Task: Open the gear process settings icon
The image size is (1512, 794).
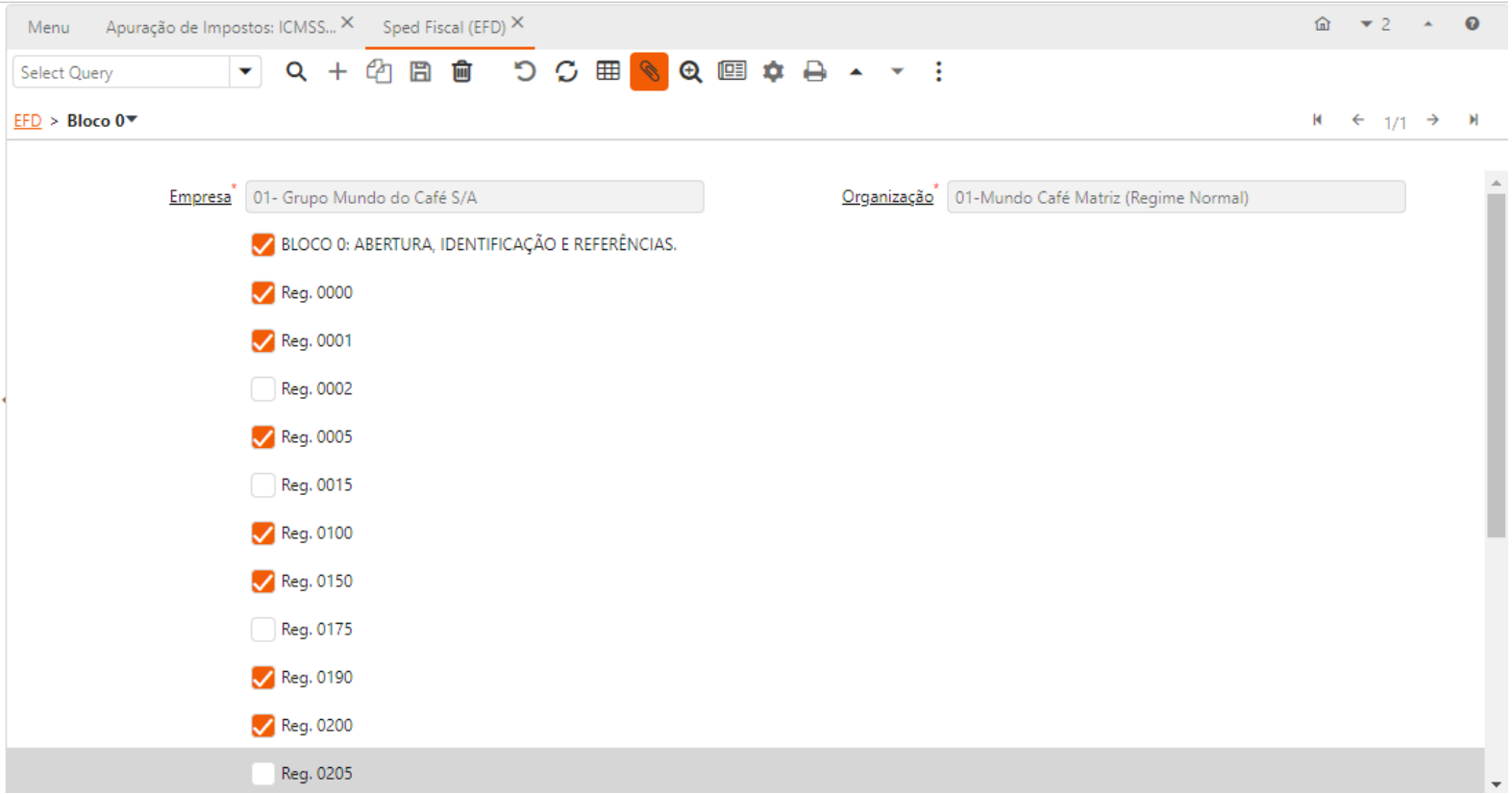Action: (x=773, y=72)
